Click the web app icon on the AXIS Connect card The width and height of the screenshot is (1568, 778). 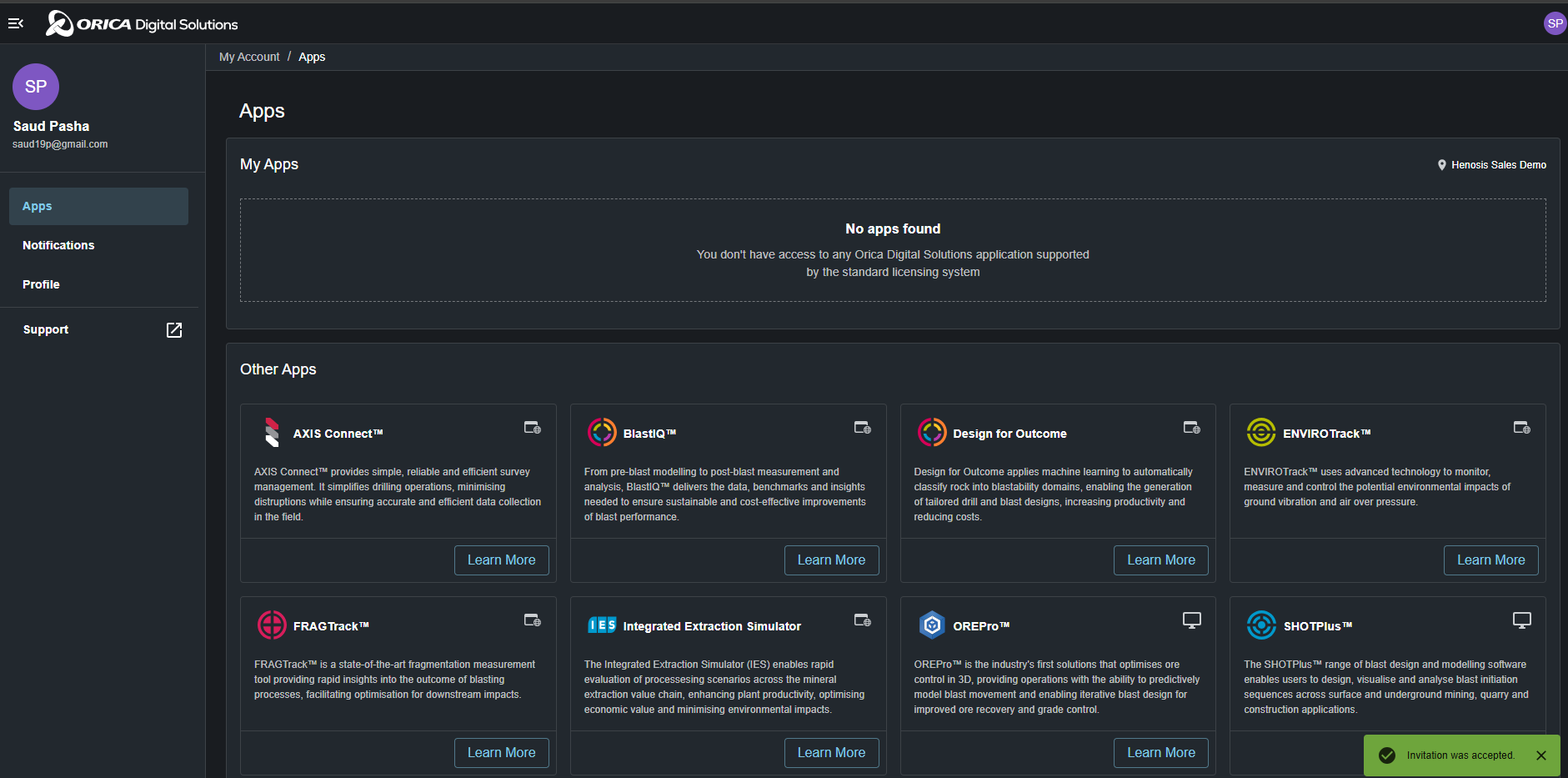click(532, 428)
